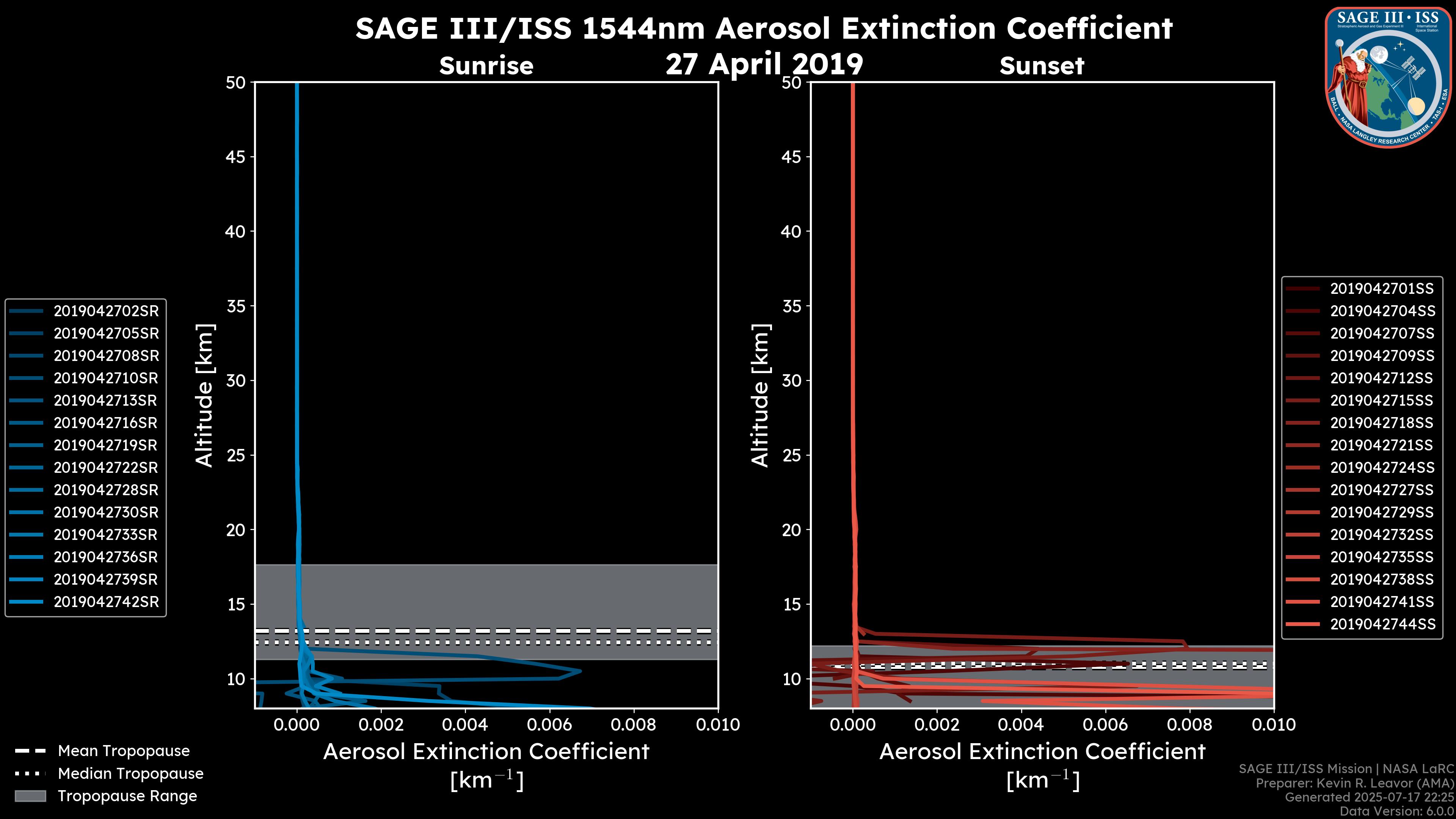1456x819 pixels.
Task: Click the Sunset panel title
Action: (1042, 66)
